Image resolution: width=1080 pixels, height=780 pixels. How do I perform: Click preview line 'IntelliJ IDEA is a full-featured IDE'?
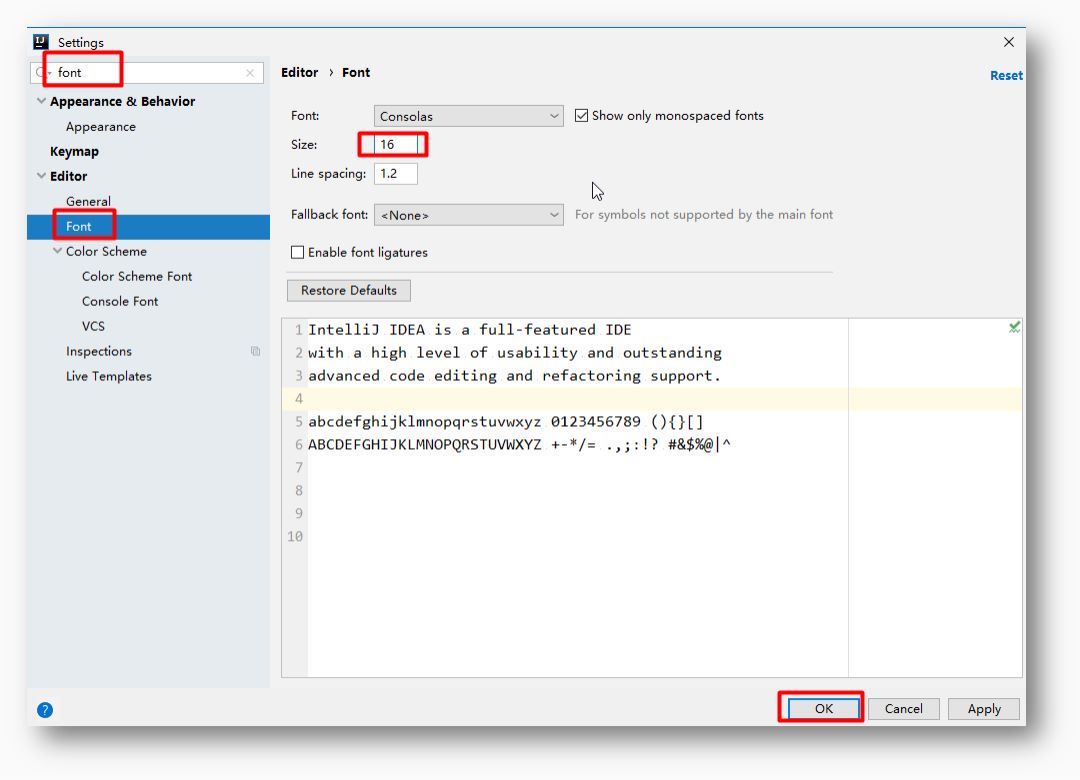coord(469,330)
